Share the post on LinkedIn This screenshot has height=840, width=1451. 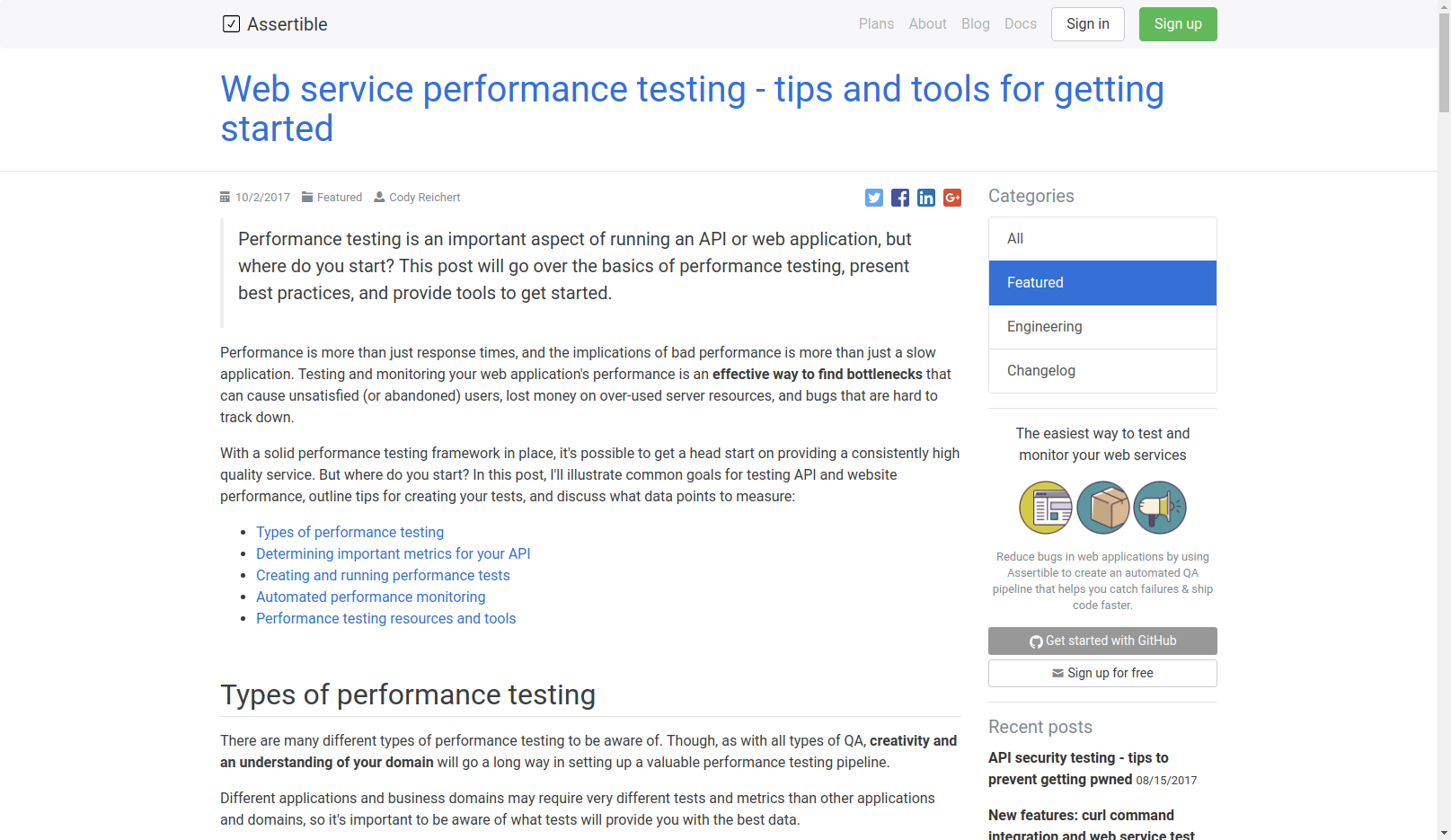926,198
